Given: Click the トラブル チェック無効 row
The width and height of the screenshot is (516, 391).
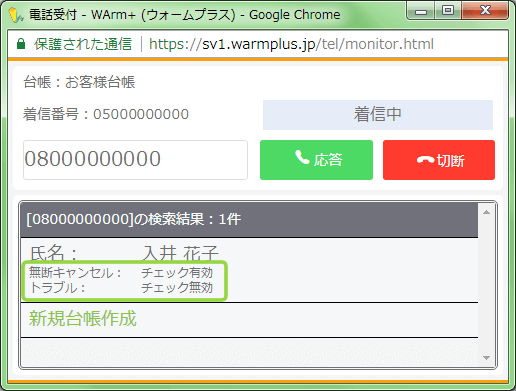Looking at the screenshot, I should pyautogui.click(x=121, y=288).
